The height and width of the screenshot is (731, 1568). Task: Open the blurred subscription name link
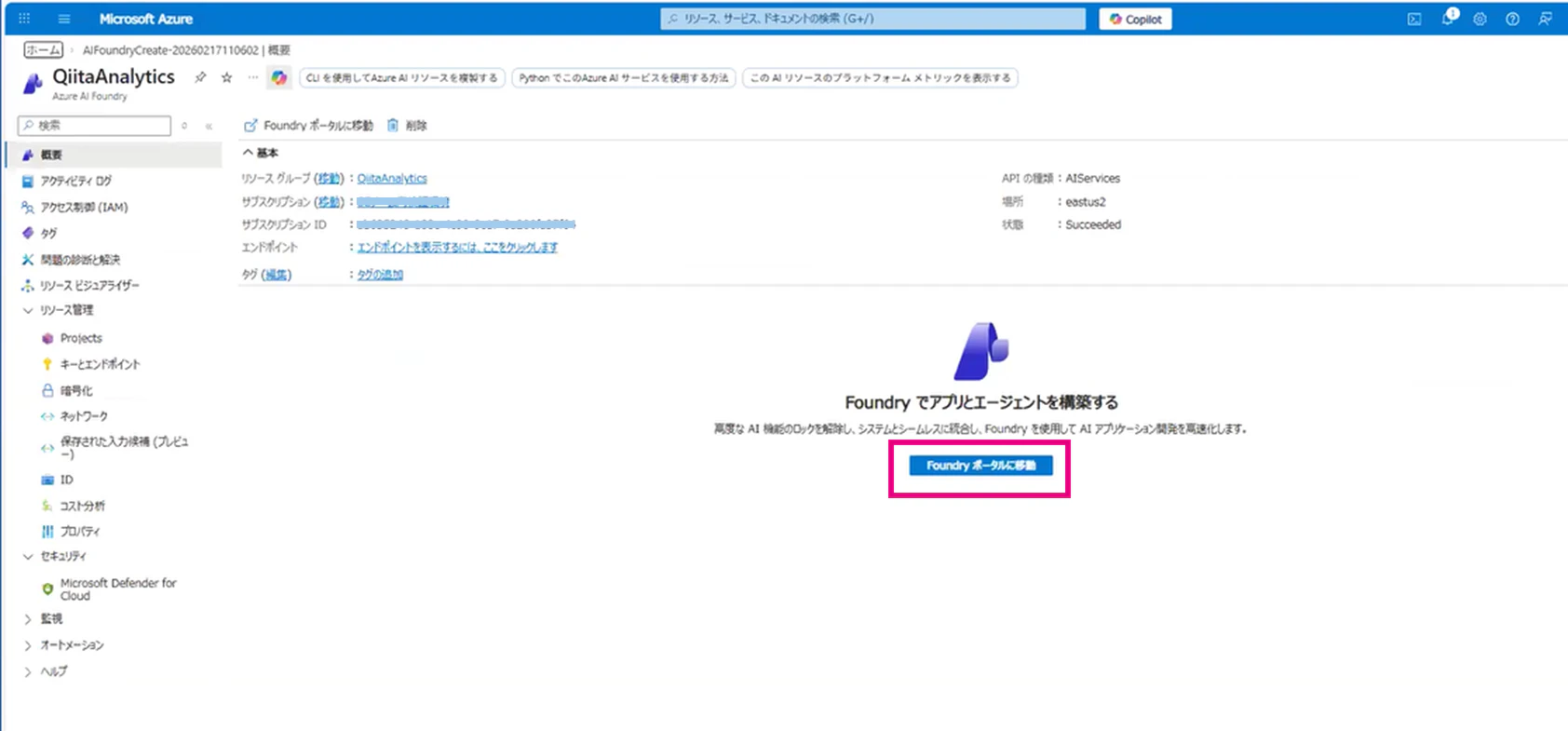(x=403, y=201)
